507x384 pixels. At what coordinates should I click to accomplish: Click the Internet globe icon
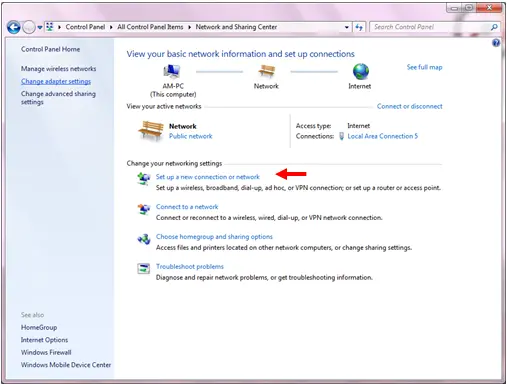[361, 71]
